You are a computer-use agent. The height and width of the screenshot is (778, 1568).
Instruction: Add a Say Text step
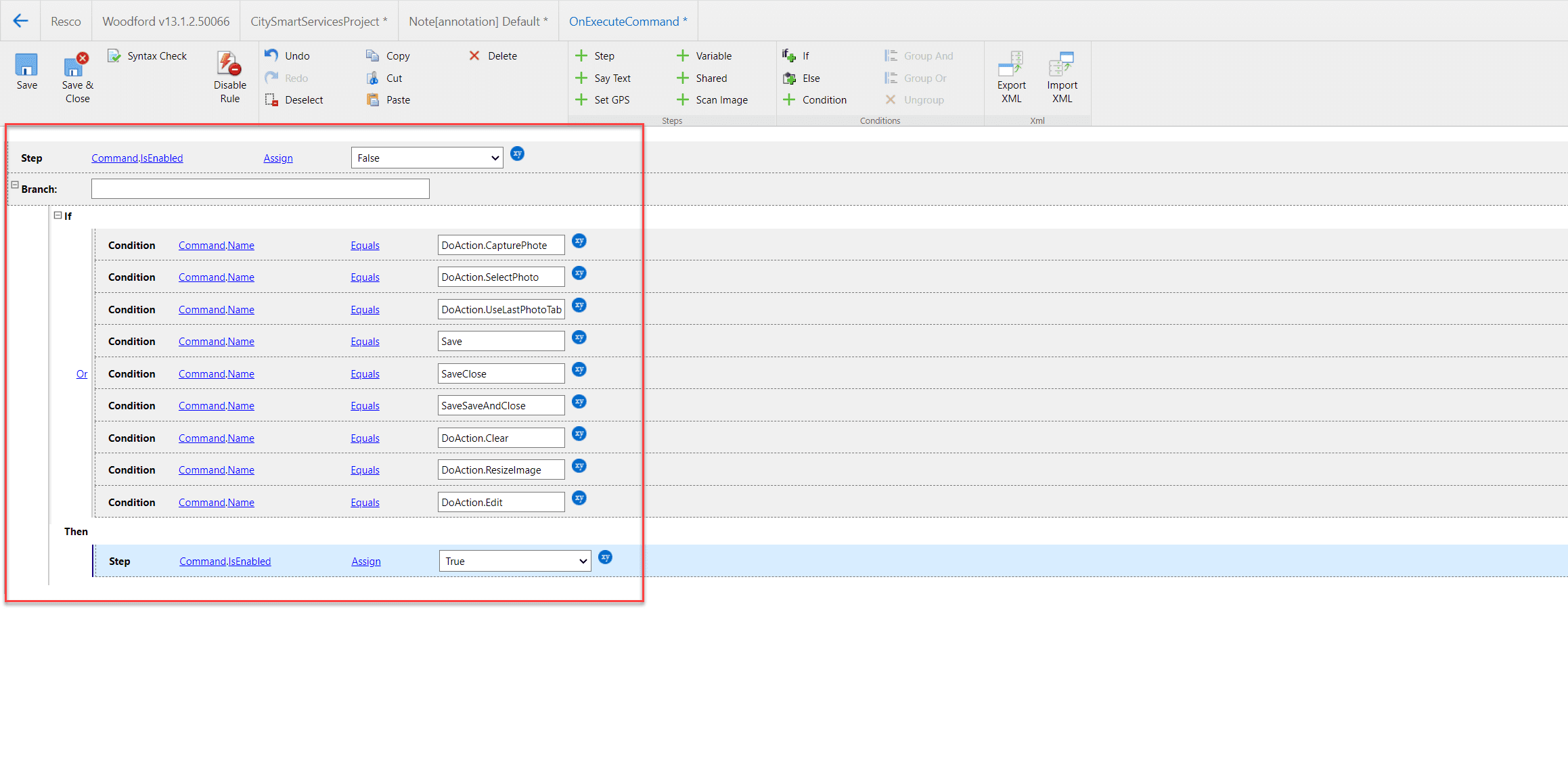(x=603, y=78)
